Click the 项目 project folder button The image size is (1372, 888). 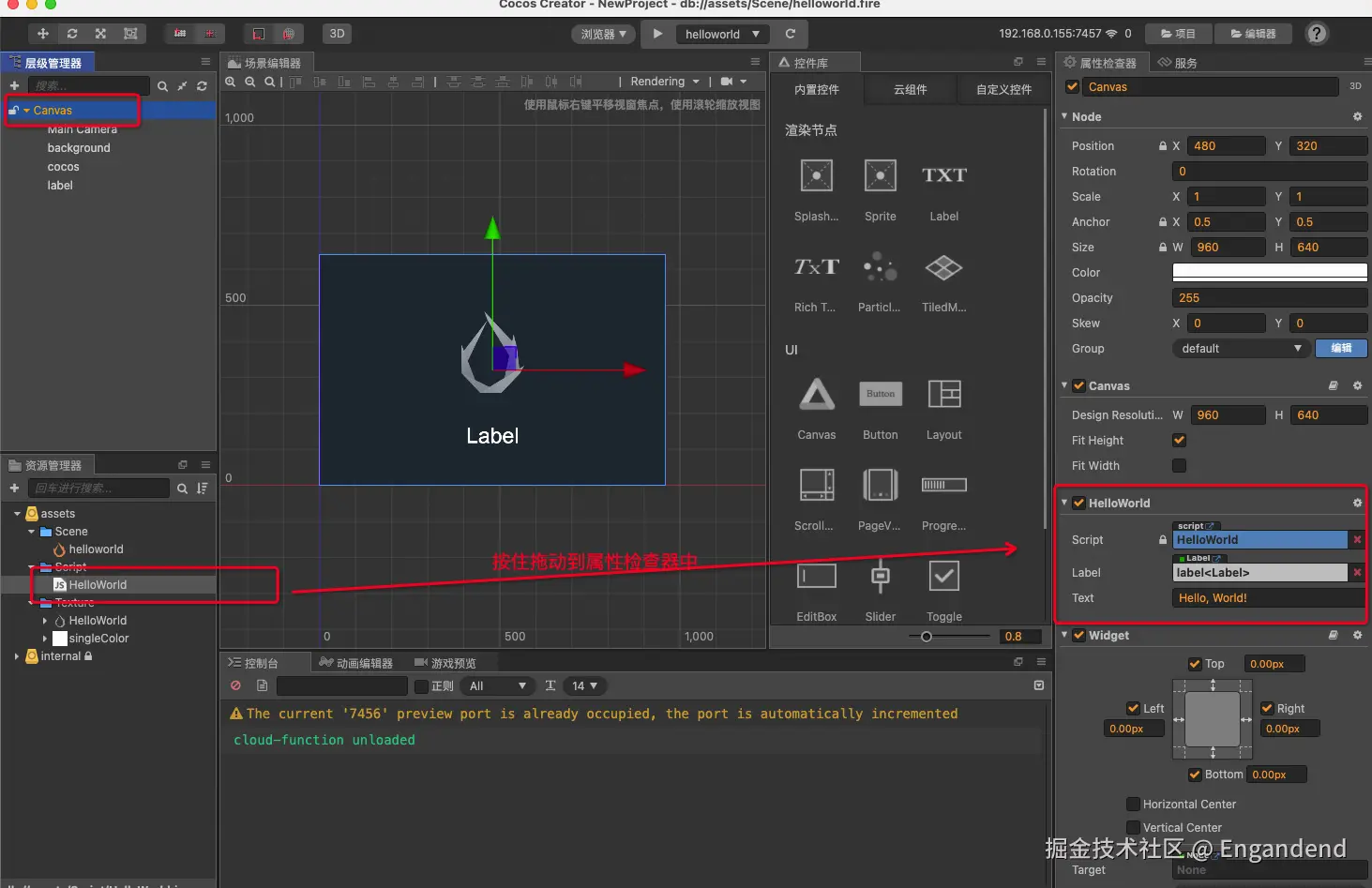(x=1178, y=34)
